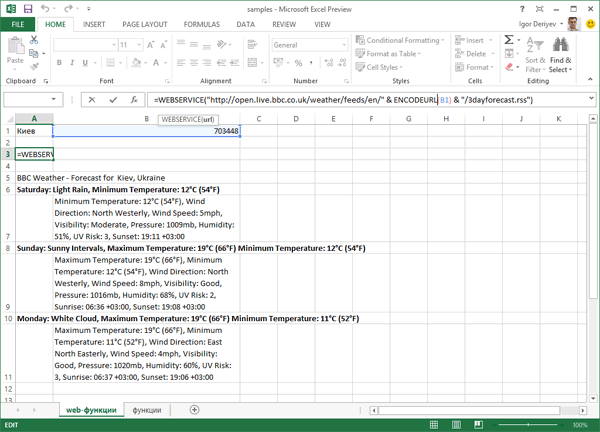Click the Borders icon
Viewport: 600px width, 432px height.
[x=110, y=63]
